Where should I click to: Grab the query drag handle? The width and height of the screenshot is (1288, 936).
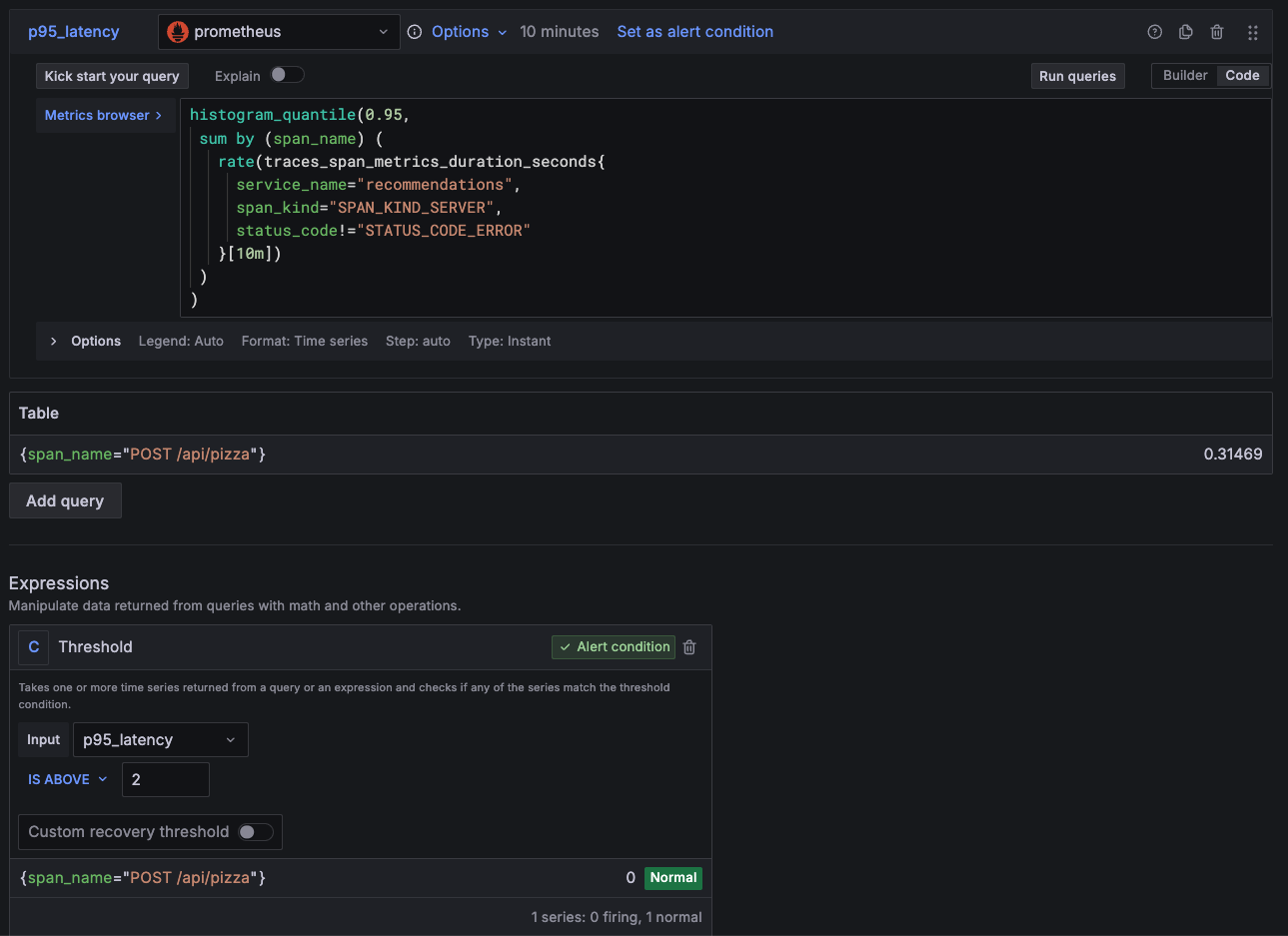(x=1252, y=31)
